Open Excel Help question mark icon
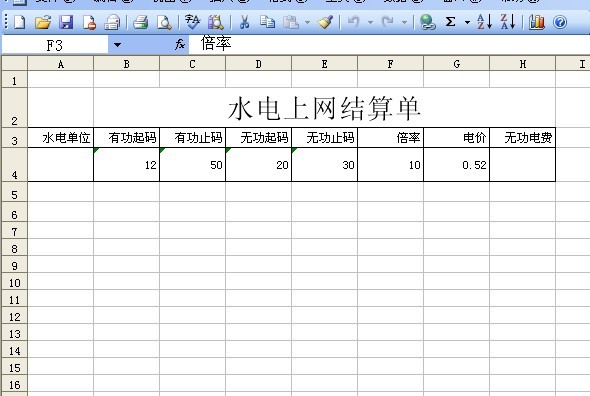590x396 pixels. pyautogui.click(x=560, y=22)
